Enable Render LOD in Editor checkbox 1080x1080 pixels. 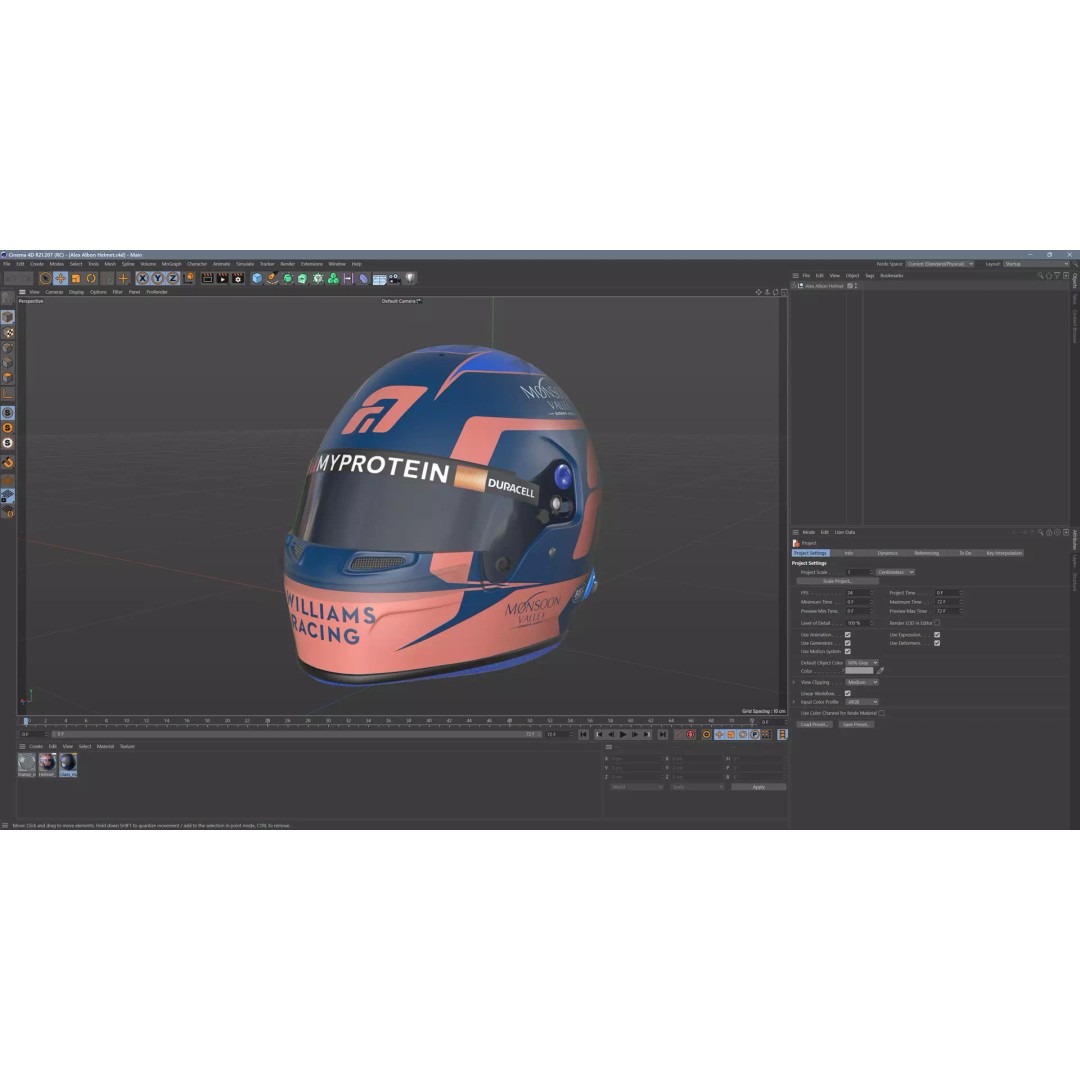point(936,622)
